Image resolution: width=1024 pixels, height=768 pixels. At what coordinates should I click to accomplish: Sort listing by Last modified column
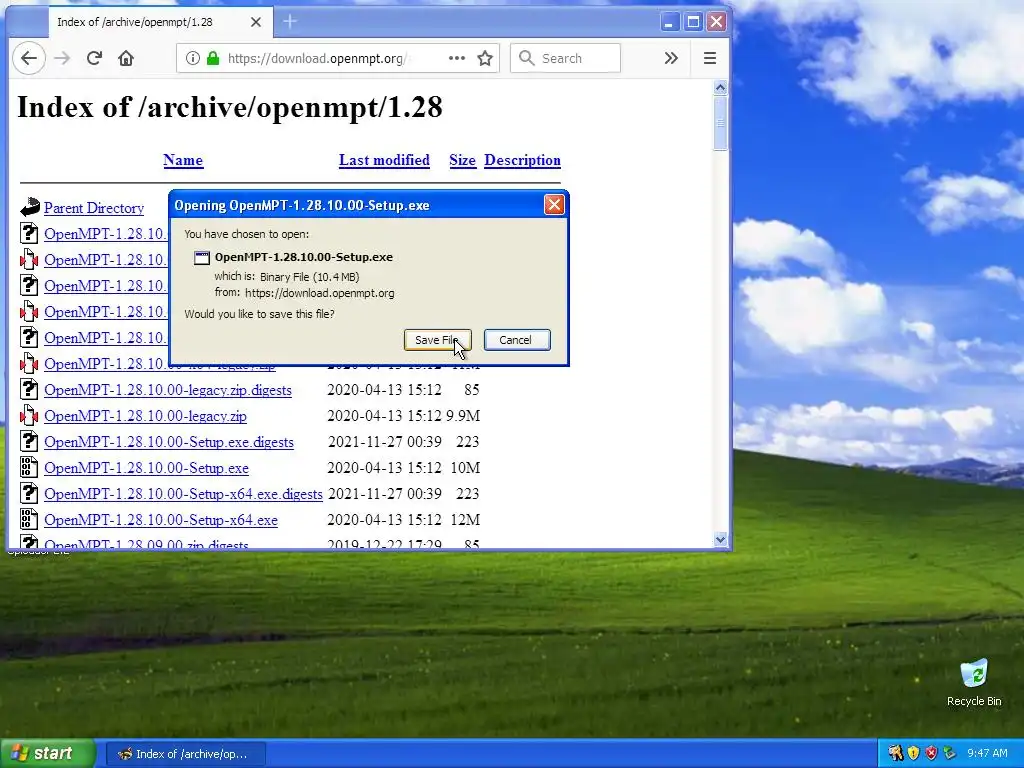(x=384, y=160)
